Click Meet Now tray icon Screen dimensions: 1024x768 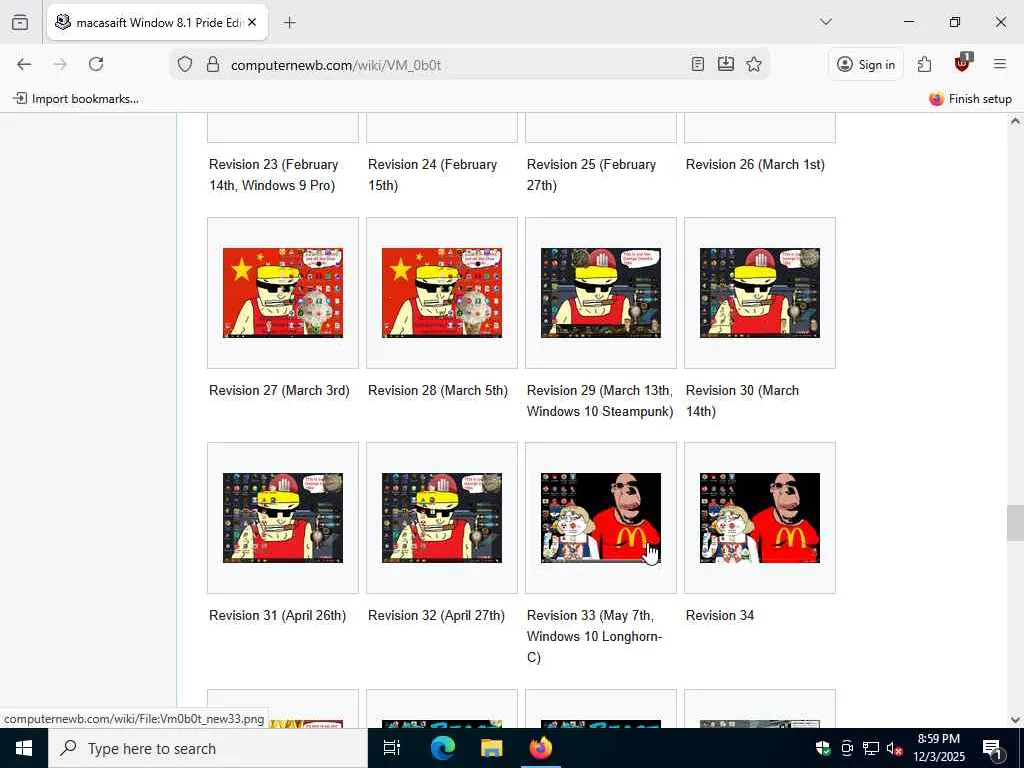pos(847,748)
